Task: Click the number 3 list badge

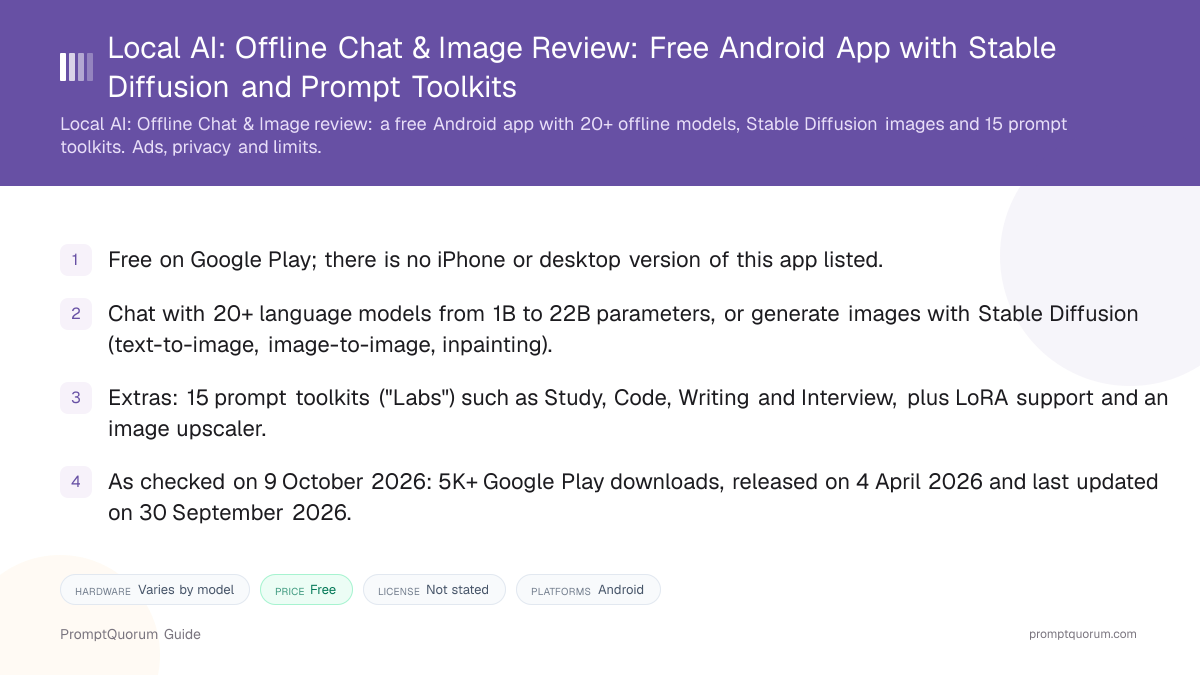Action: click(x=76, y=398)
